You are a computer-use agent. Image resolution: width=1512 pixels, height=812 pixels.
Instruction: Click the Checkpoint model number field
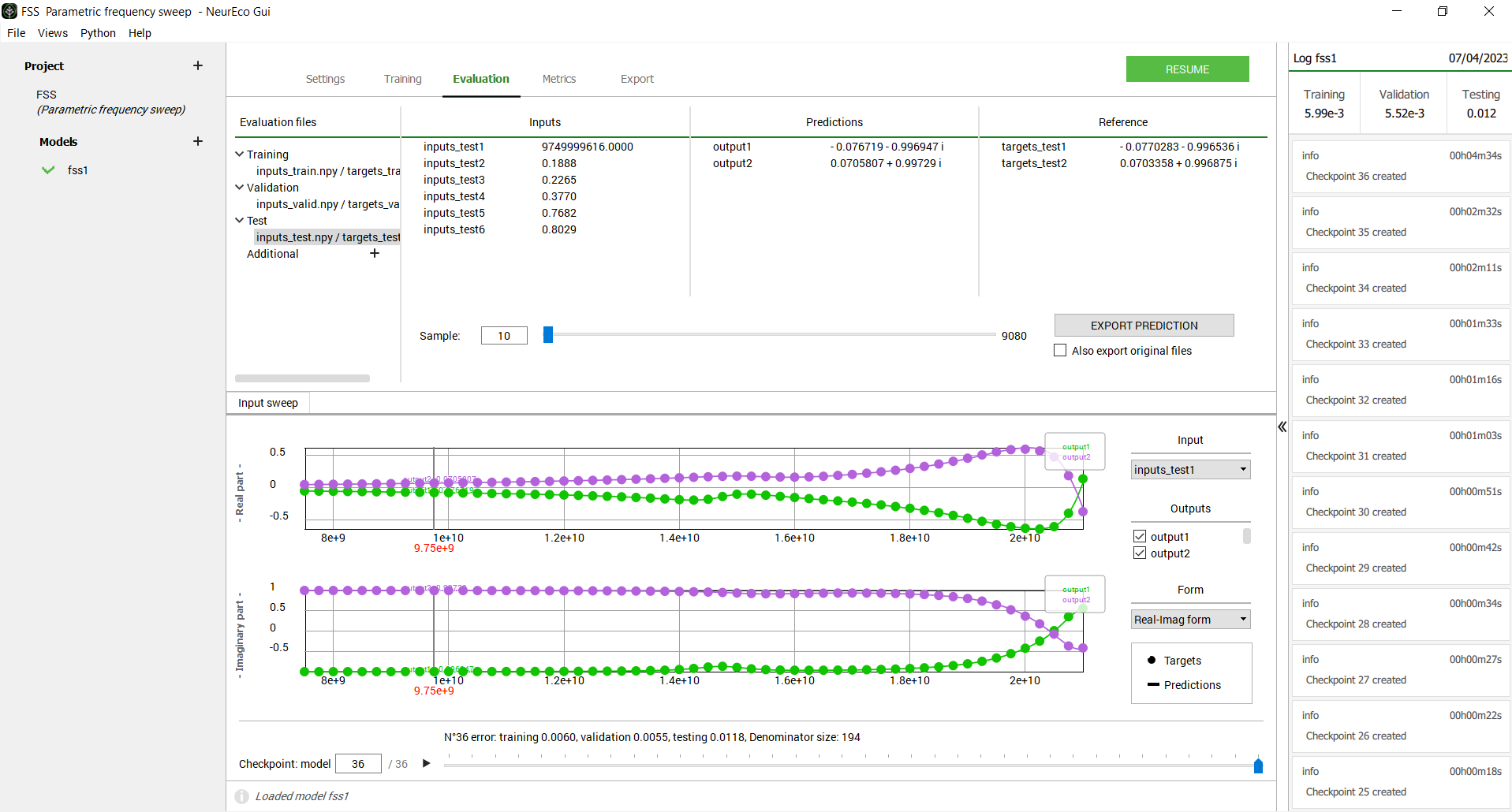coord(358,763)
